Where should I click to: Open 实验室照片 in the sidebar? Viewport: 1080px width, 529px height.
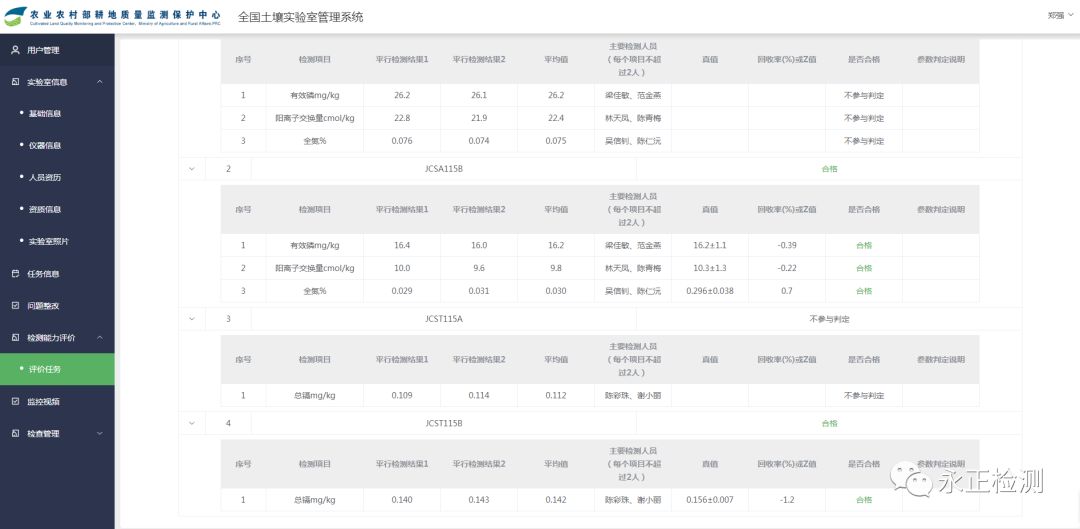pyautogui.click(x=48, y=241)
